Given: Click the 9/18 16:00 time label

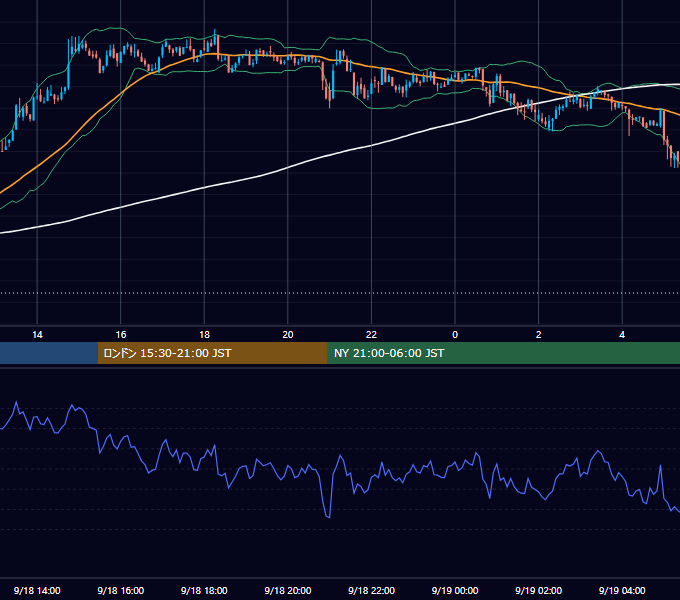Looking at the screenshot, I should (x=121, y=590).
